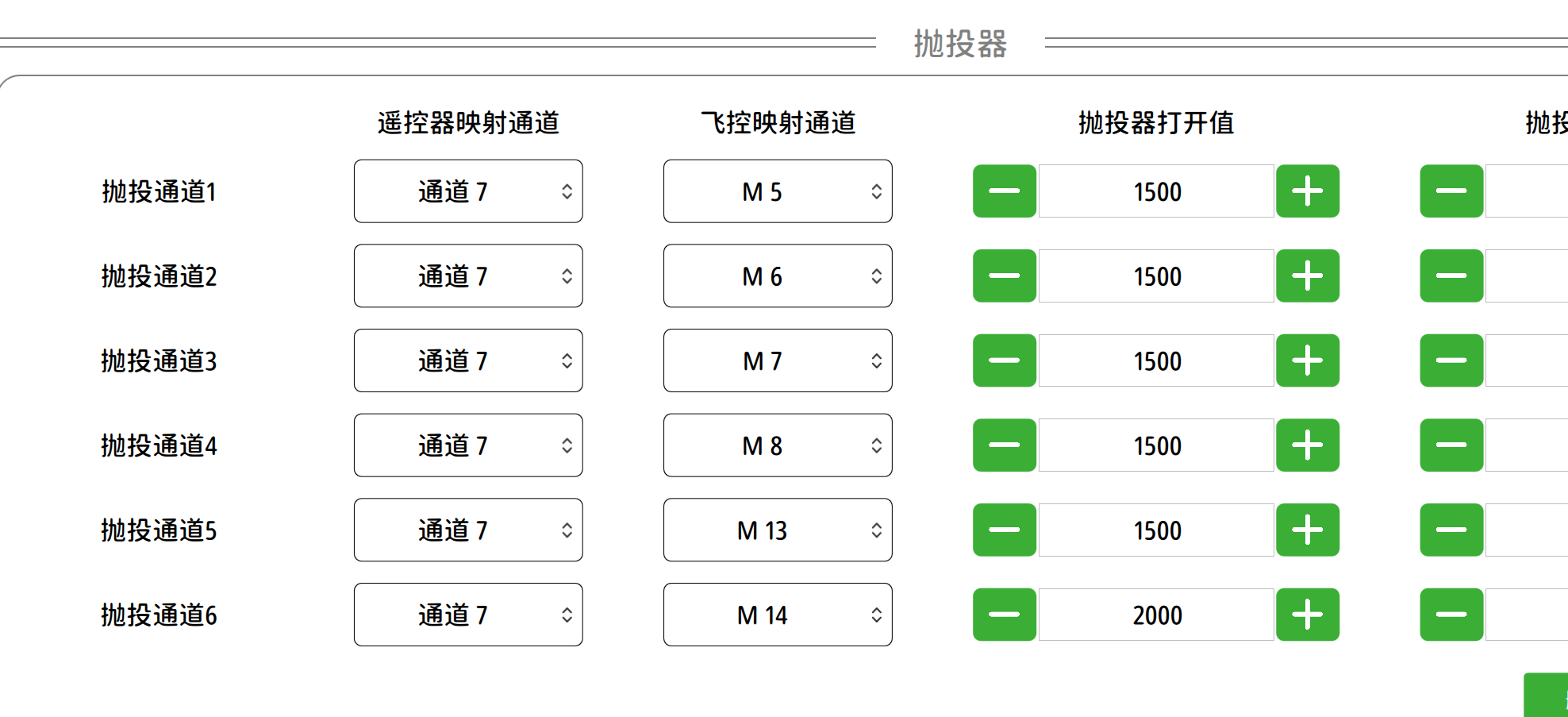Click the green button at bottom right
The height and width of the screenshot is (717, 1568).
[1547, 696]
